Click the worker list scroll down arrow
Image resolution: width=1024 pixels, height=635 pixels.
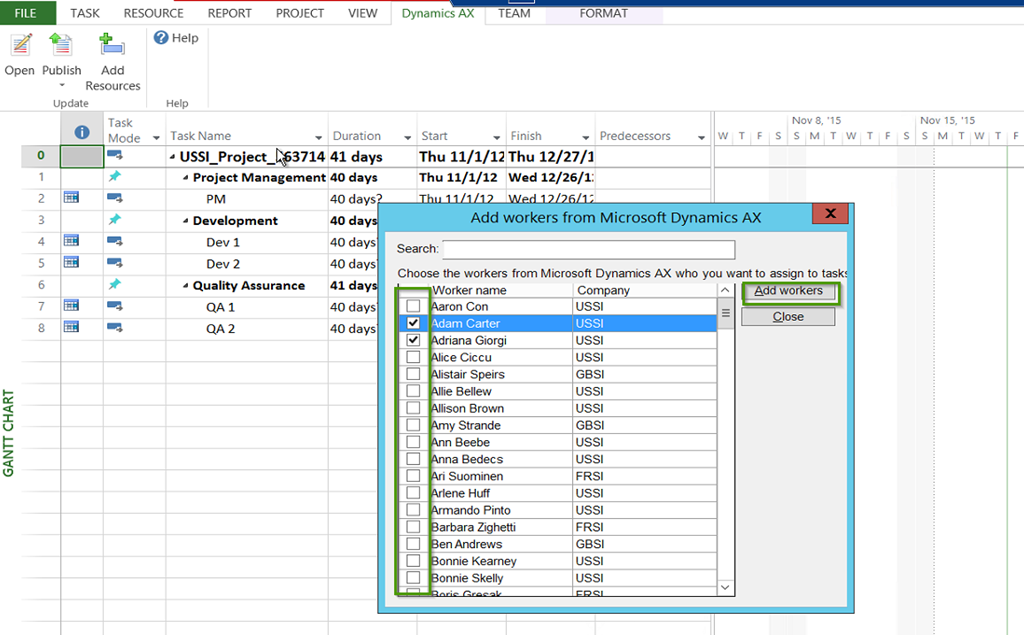pos(726,588)
